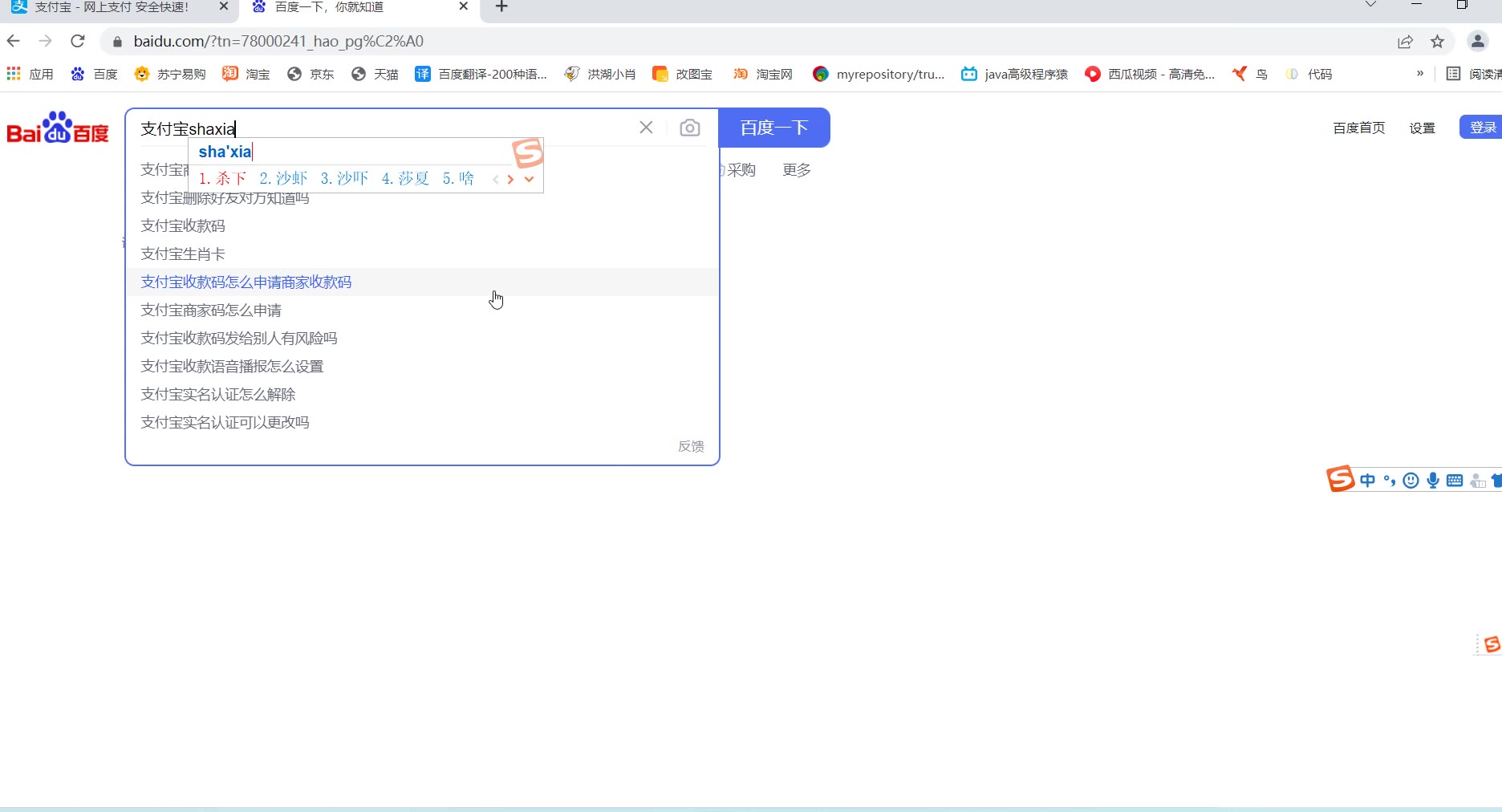
Task: Open the myrepository bookmark
Action: click(879, 74)
